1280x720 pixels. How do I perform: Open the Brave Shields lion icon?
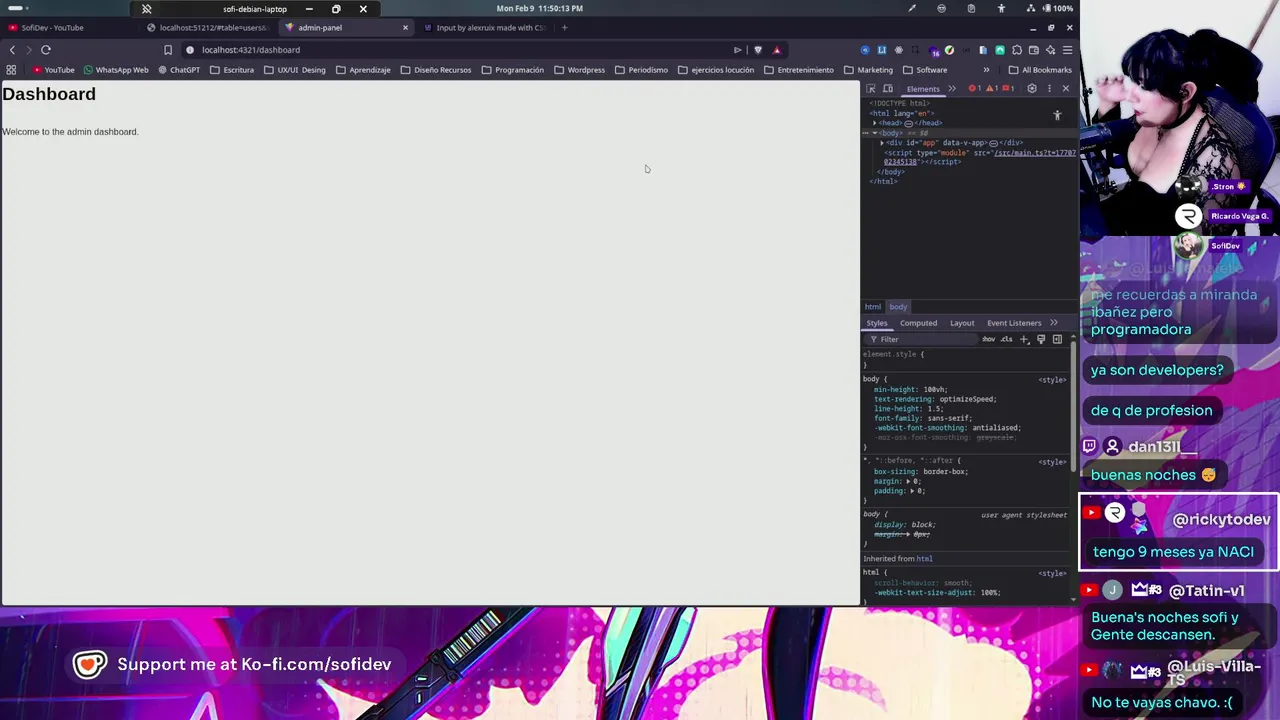click(x=757, y=50)
